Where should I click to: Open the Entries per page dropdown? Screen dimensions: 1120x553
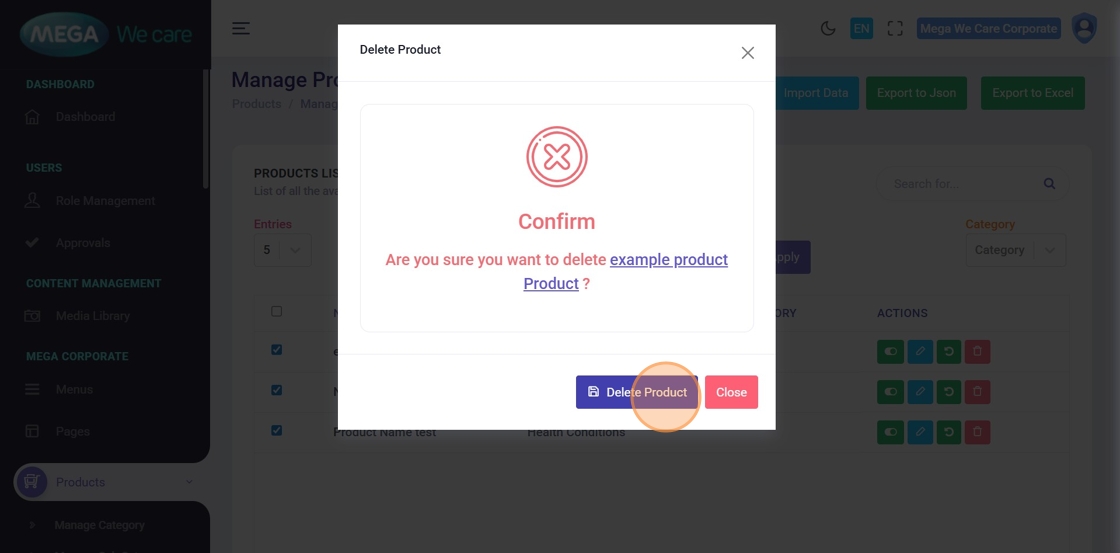[282, 250]
